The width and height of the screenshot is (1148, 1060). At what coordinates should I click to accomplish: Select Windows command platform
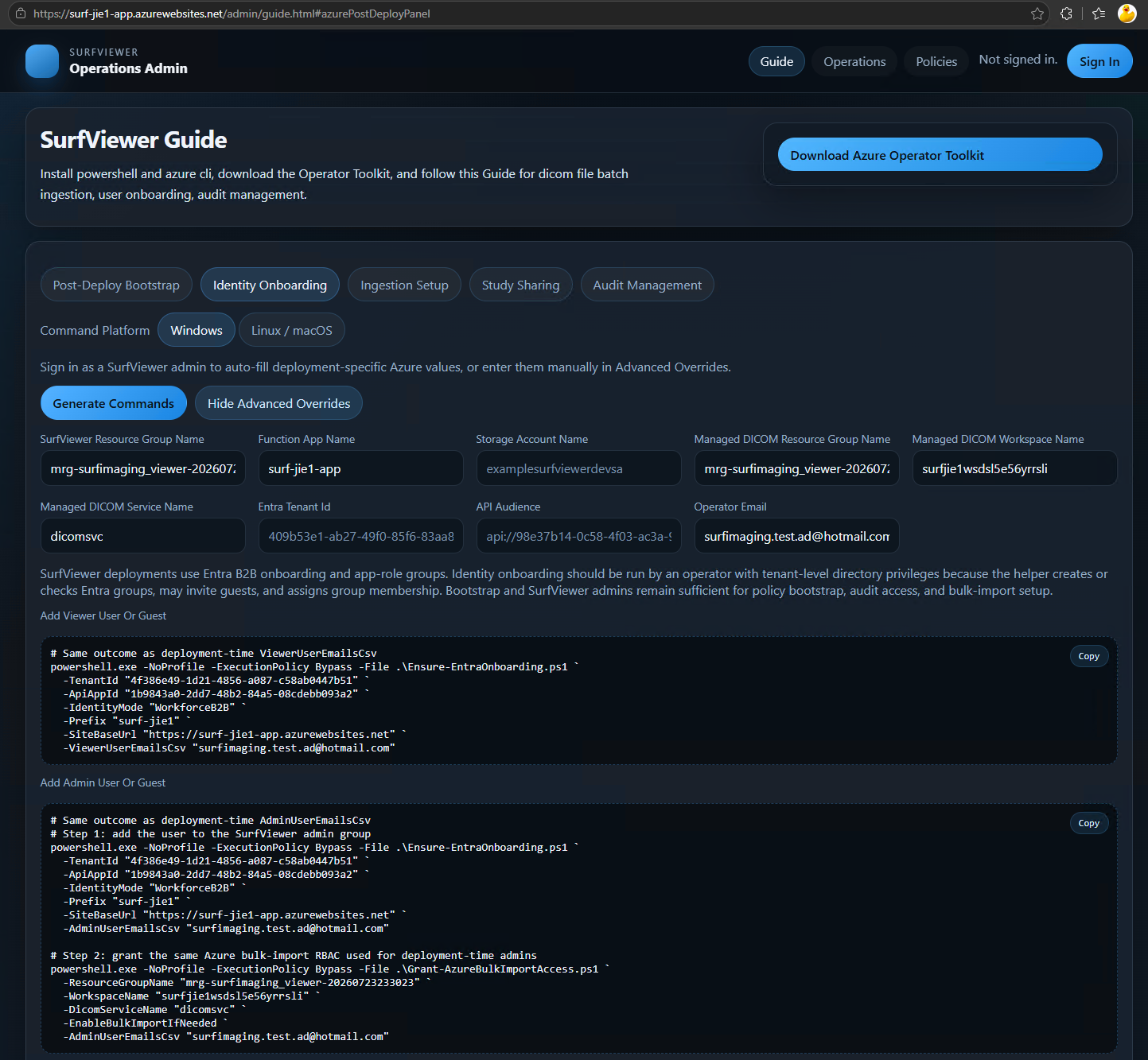[x=197, y=330]
